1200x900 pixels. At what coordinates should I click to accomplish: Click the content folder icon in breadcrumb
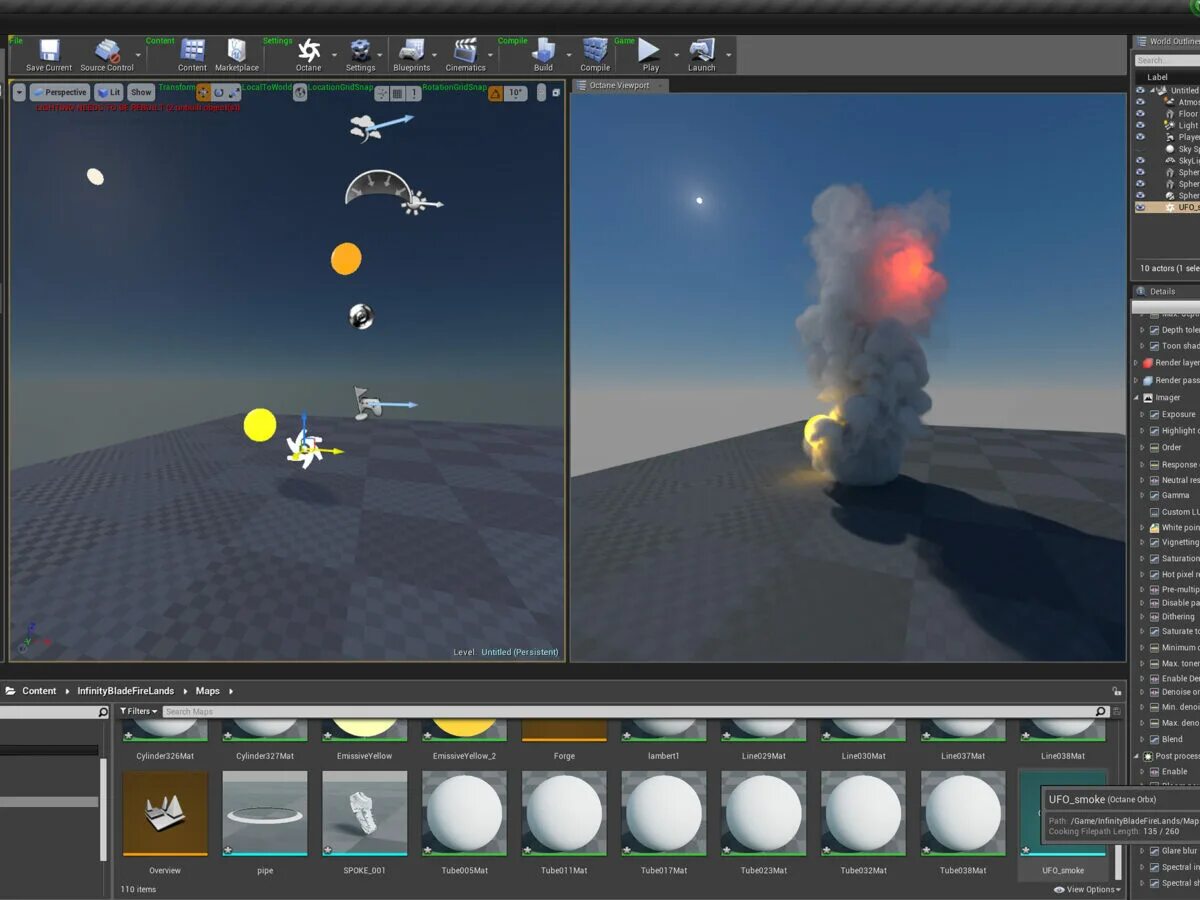[10, 691]
